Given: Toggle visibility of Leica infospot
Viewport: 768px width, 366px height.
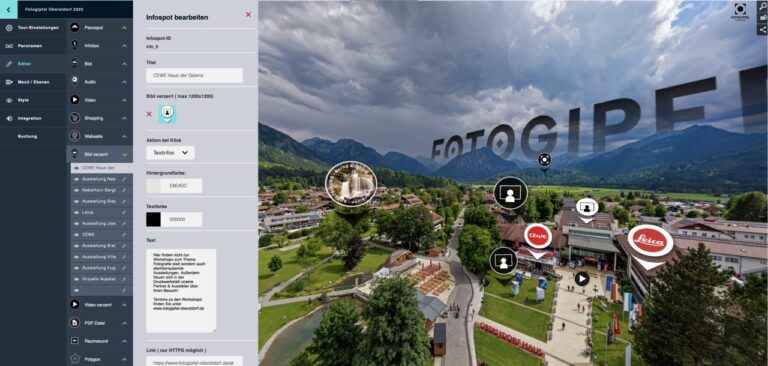Looking at the screenshot, I should coord(76,212).
